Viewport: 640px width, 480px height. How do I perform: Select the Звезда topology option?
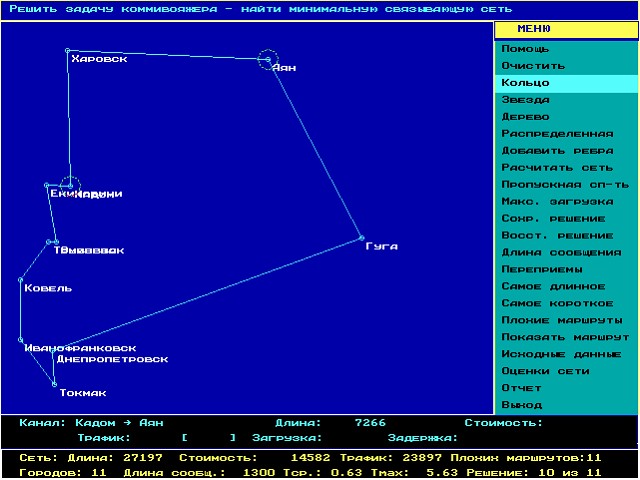525,100
